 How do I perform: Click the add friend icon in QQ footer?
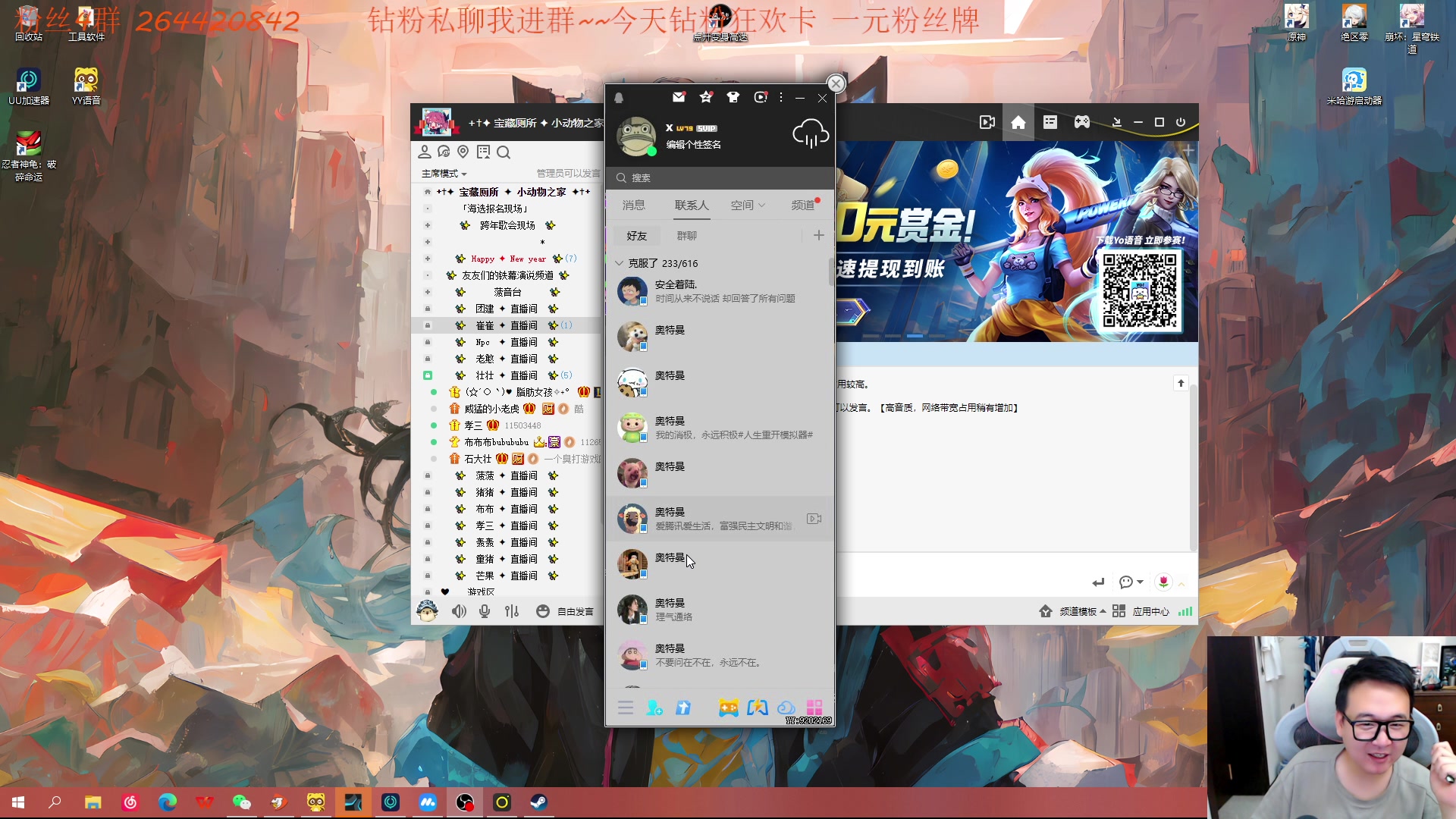click(x=654, y=708)
